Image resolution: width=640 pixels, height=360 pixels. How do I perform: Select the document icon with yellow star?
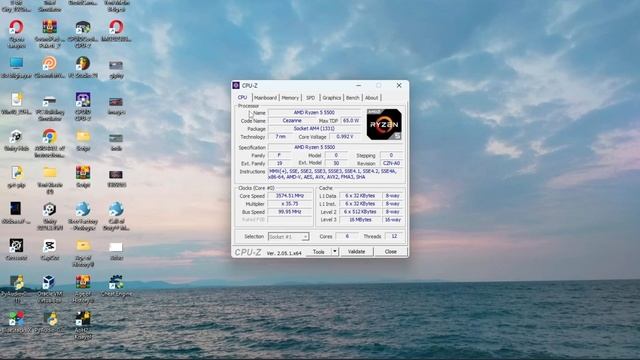pos(16,100)
